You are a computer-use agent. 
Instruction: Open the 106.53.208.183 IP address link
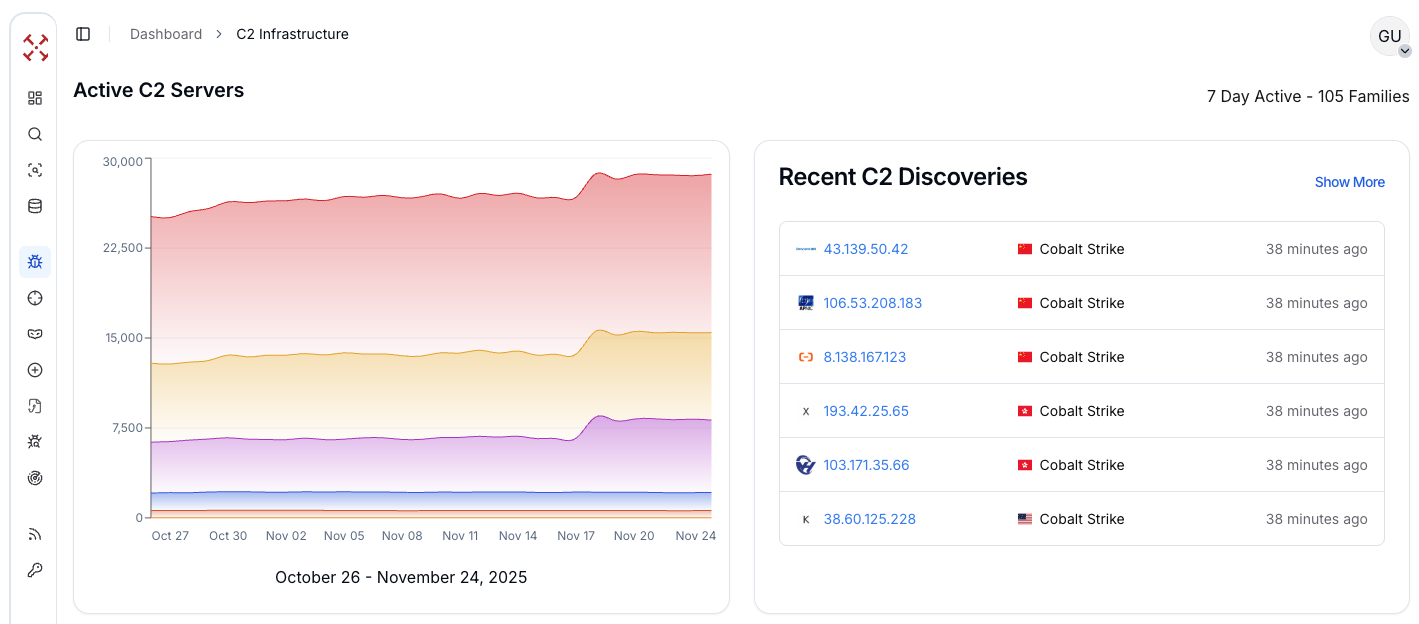click(x=873, y=303)
